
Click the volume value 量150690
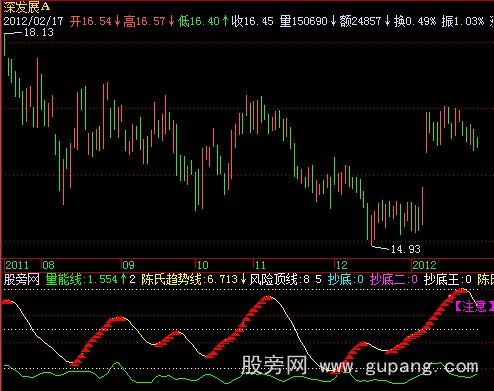304,21
